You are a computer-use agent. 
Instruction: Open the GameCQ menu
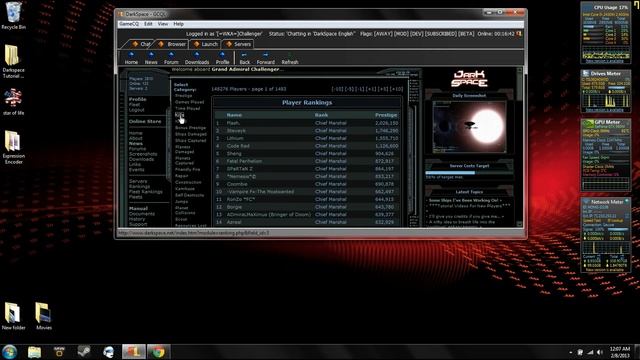(129, 24)
